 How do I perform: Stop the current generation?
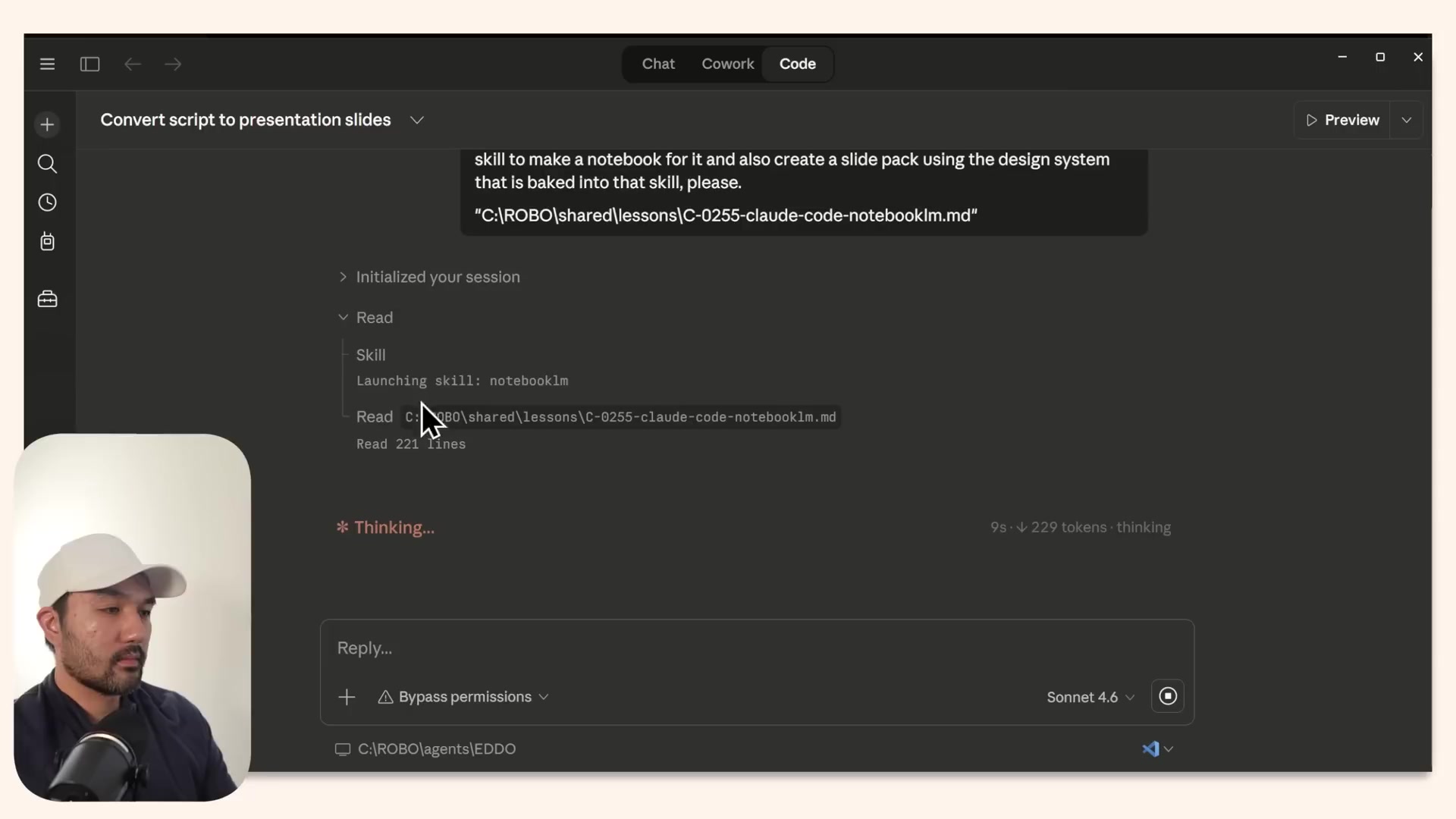tap(1167, 696)
